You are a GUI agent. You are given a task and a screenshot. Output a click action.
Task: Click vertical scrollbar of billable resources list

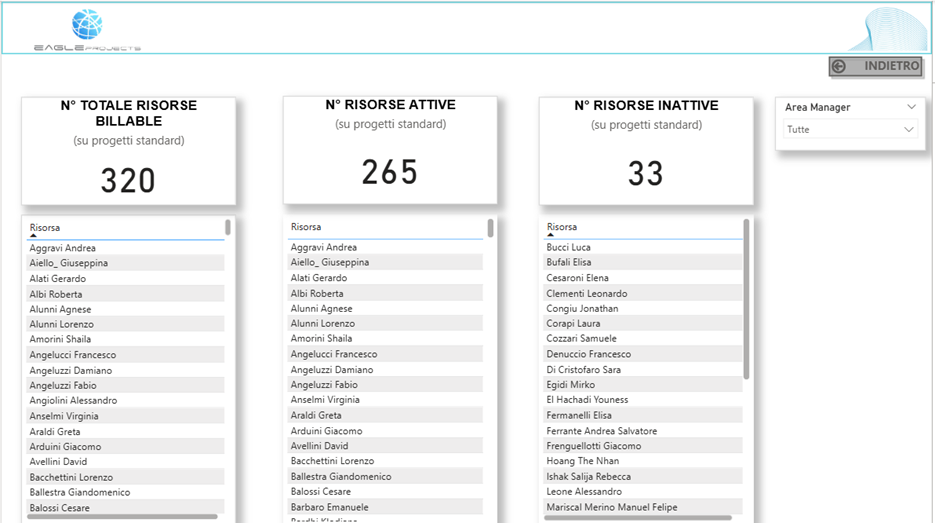(x=228, y=228)
